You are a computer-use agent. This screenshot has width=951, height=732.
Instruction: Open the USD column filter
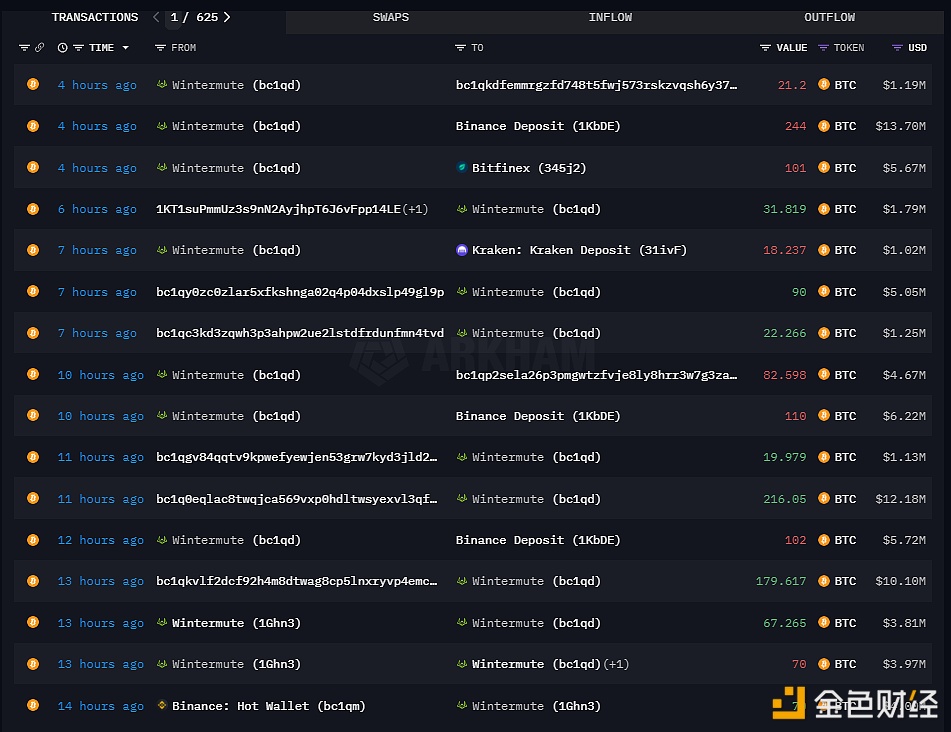(897, 47)
